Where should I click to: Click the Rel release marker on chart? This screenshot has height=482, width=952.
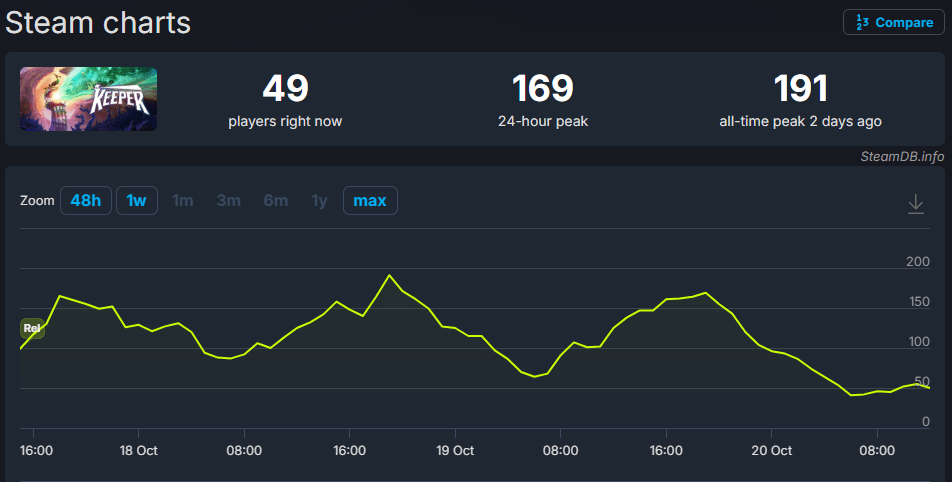point(32,328)
